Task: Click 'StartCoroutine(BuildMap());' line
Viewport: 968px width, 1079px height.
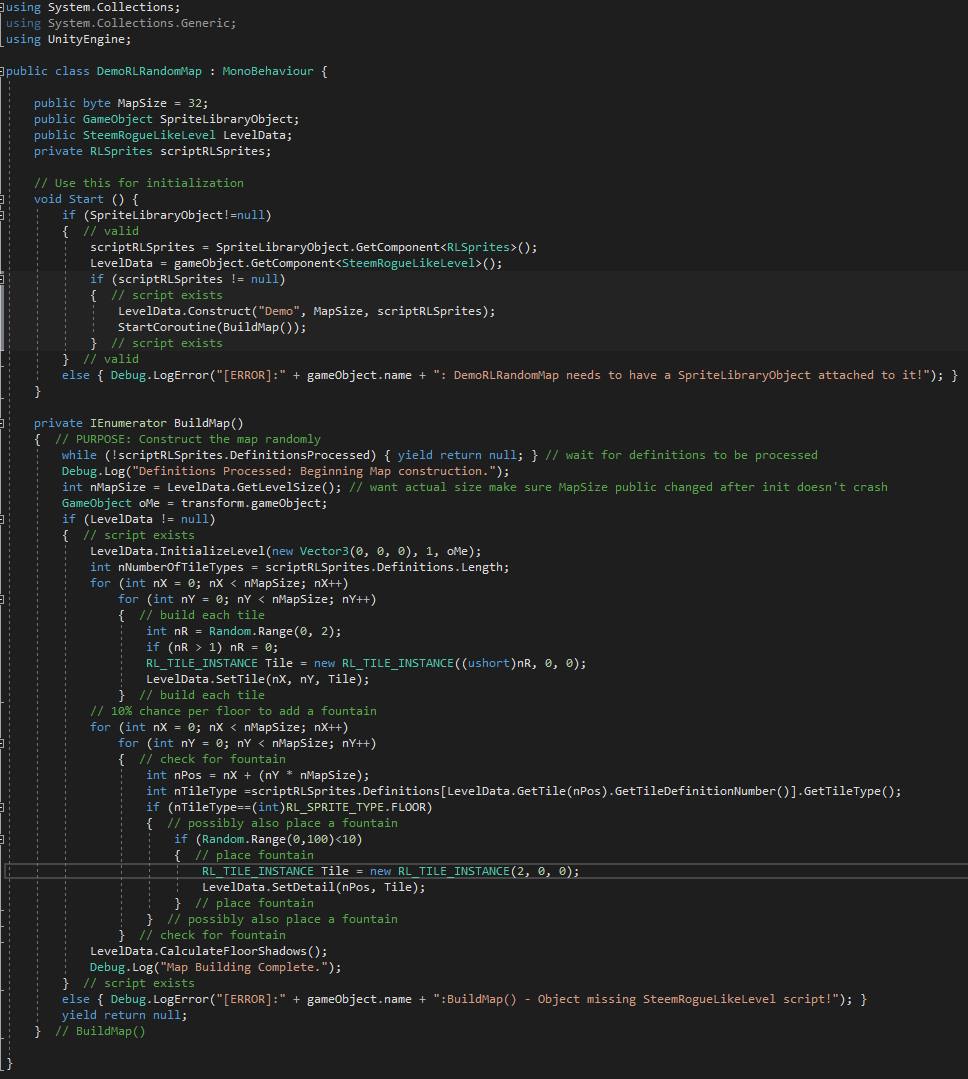Action: [212, 327]
